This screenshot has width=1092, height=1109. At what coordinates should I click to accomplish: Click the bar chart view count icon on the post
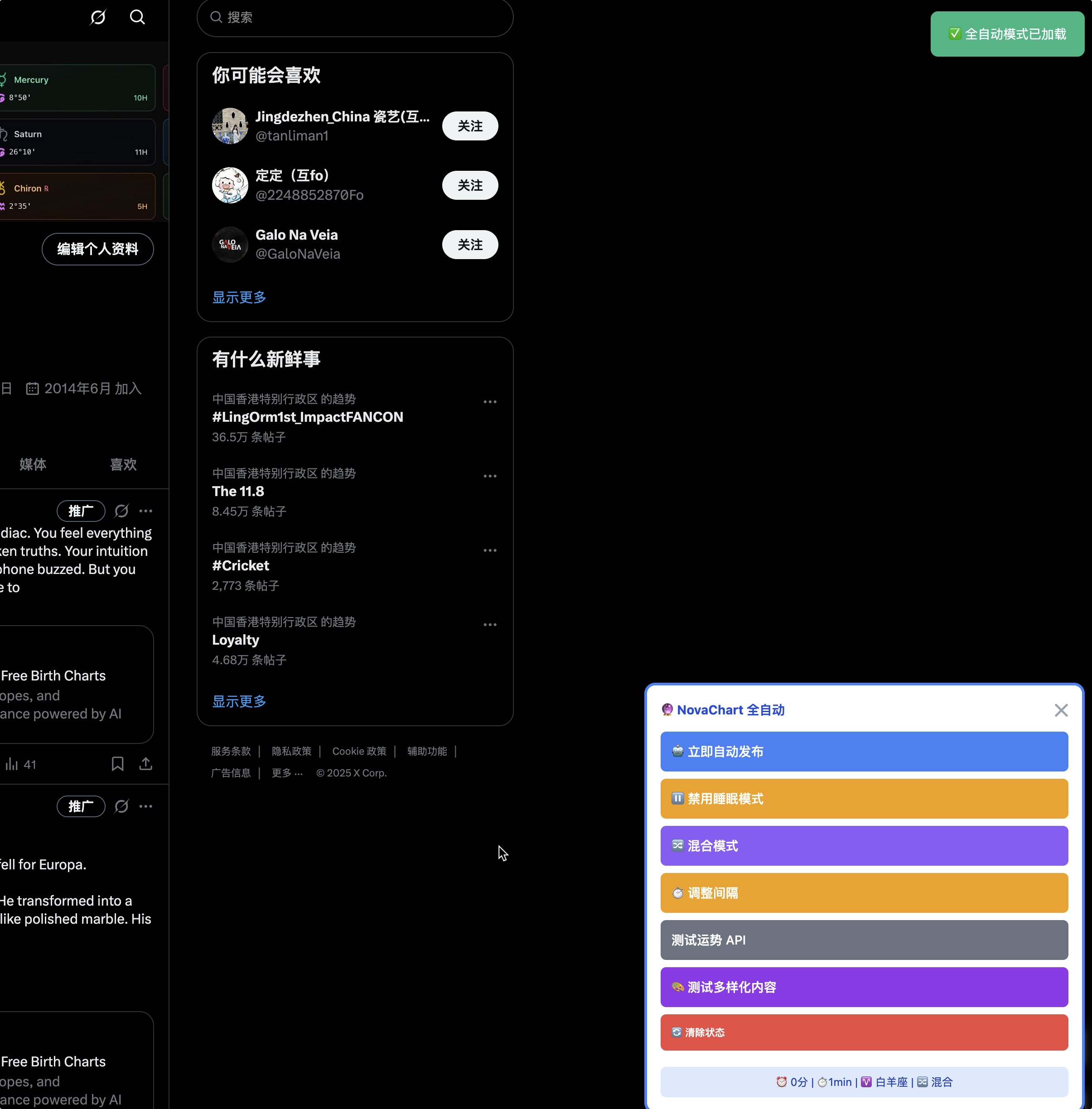point(12,764)
